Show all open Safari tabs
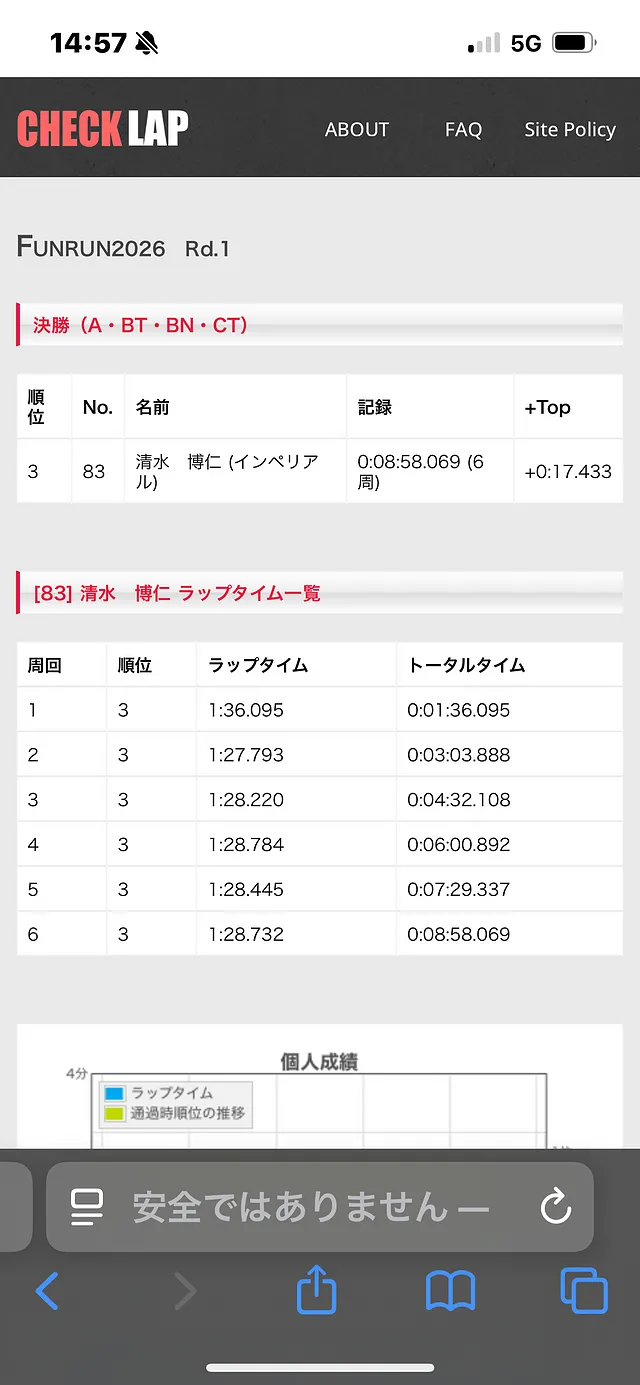640x1385 pixels. 584,1291
